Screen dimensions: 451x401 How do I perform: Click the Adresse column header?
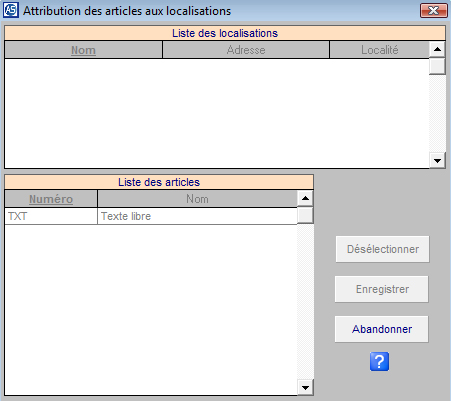point(246,50)
